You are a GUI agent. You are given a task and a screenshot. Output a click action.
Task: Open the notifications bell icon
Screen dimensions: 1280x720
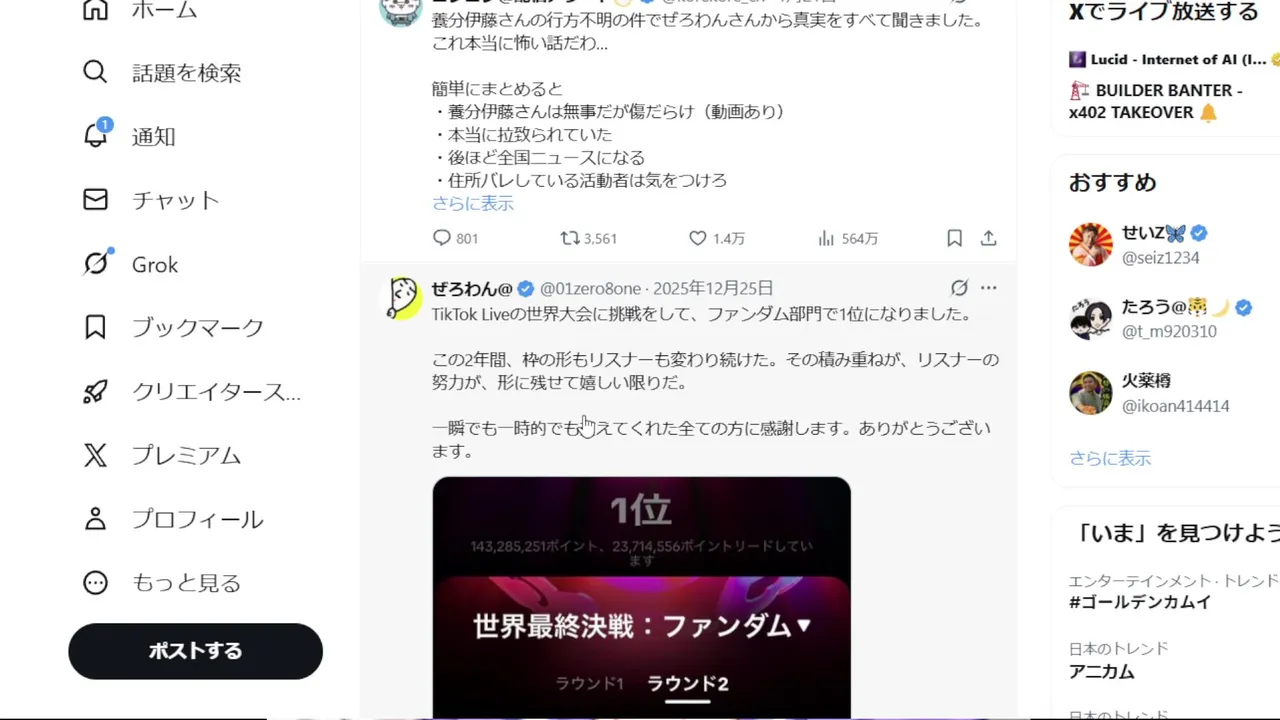[x=96, y=134]
